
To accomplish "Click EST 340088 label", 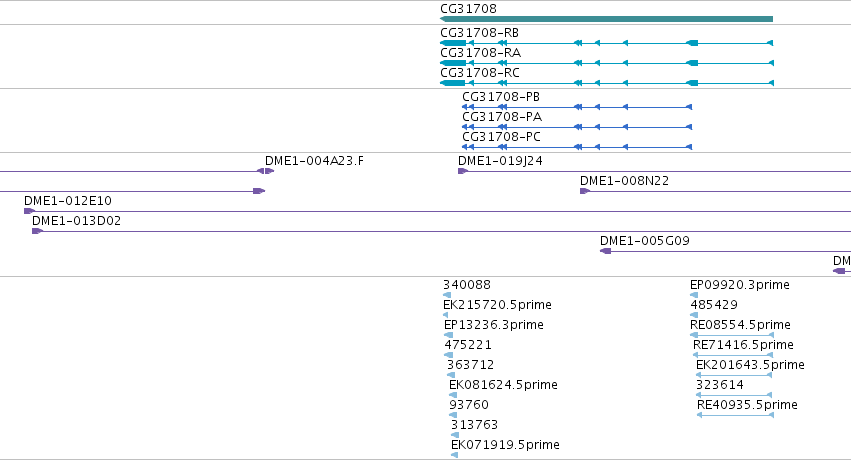I will [467, 285].
